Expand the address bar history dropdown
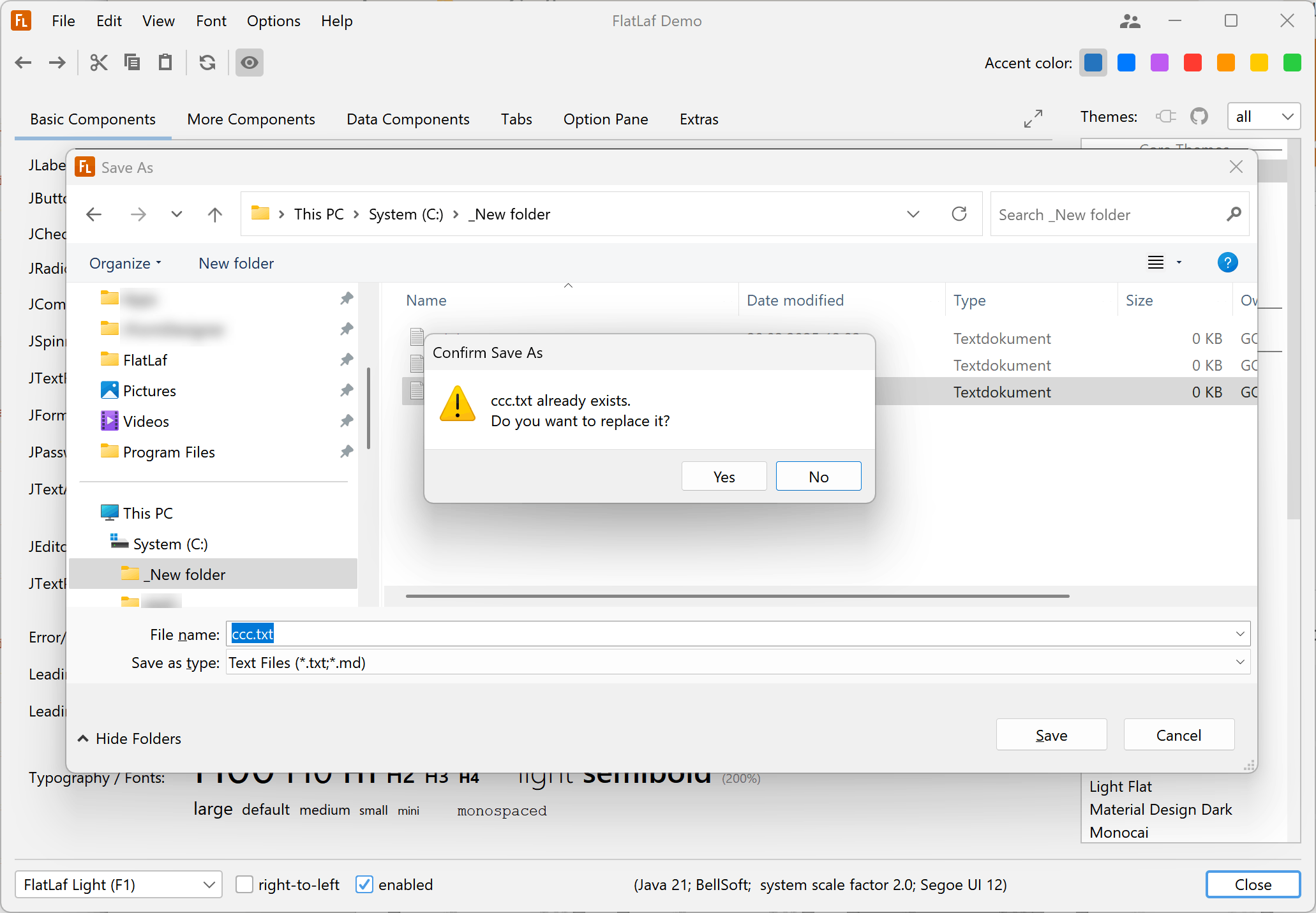The height and width of the screenshot is (913, 1316). pyautogui.click(x=913, y=214)
